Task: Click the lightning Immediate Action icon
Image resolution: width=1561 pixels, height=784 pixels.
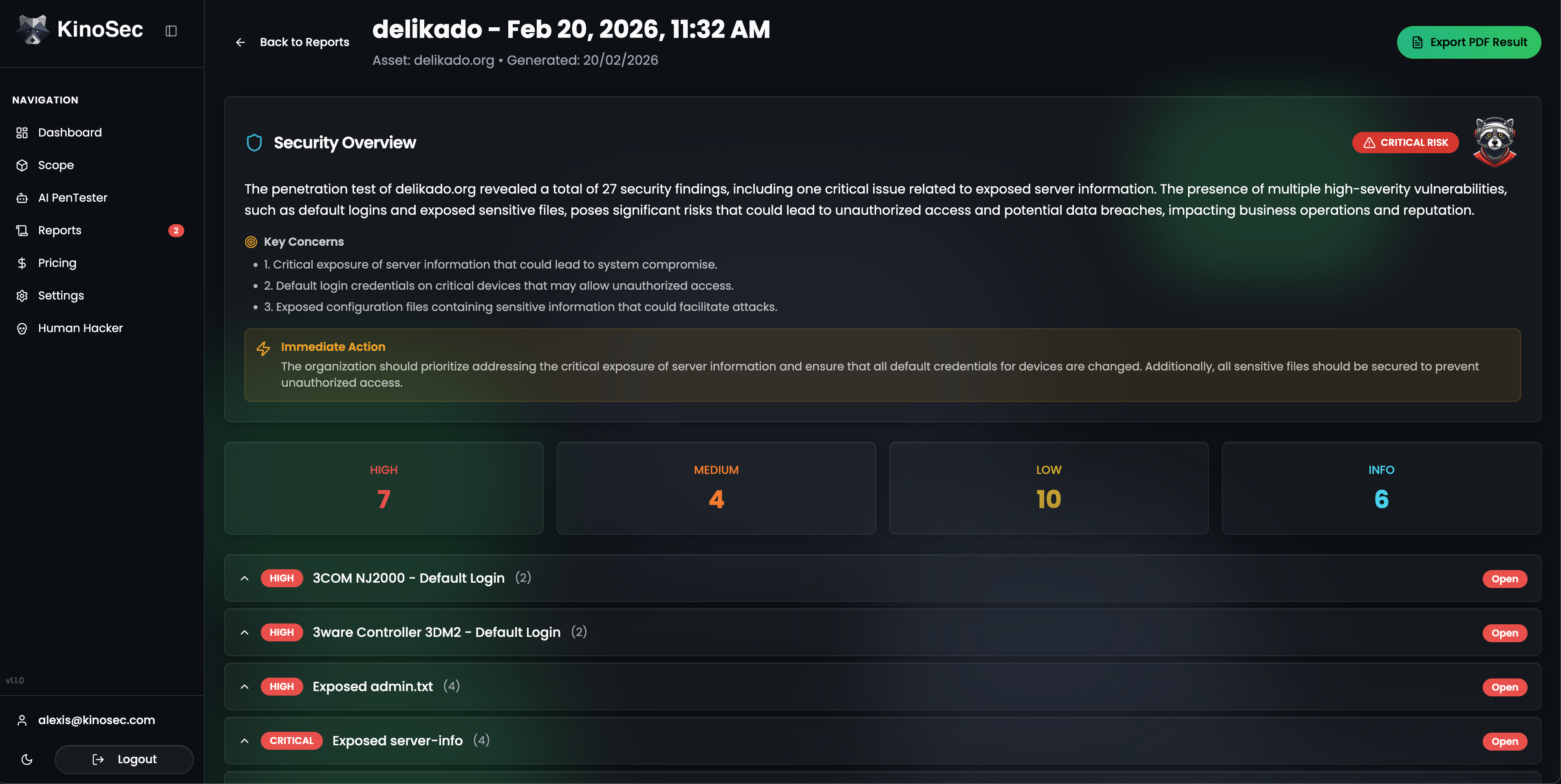Action: pos(263,348)
